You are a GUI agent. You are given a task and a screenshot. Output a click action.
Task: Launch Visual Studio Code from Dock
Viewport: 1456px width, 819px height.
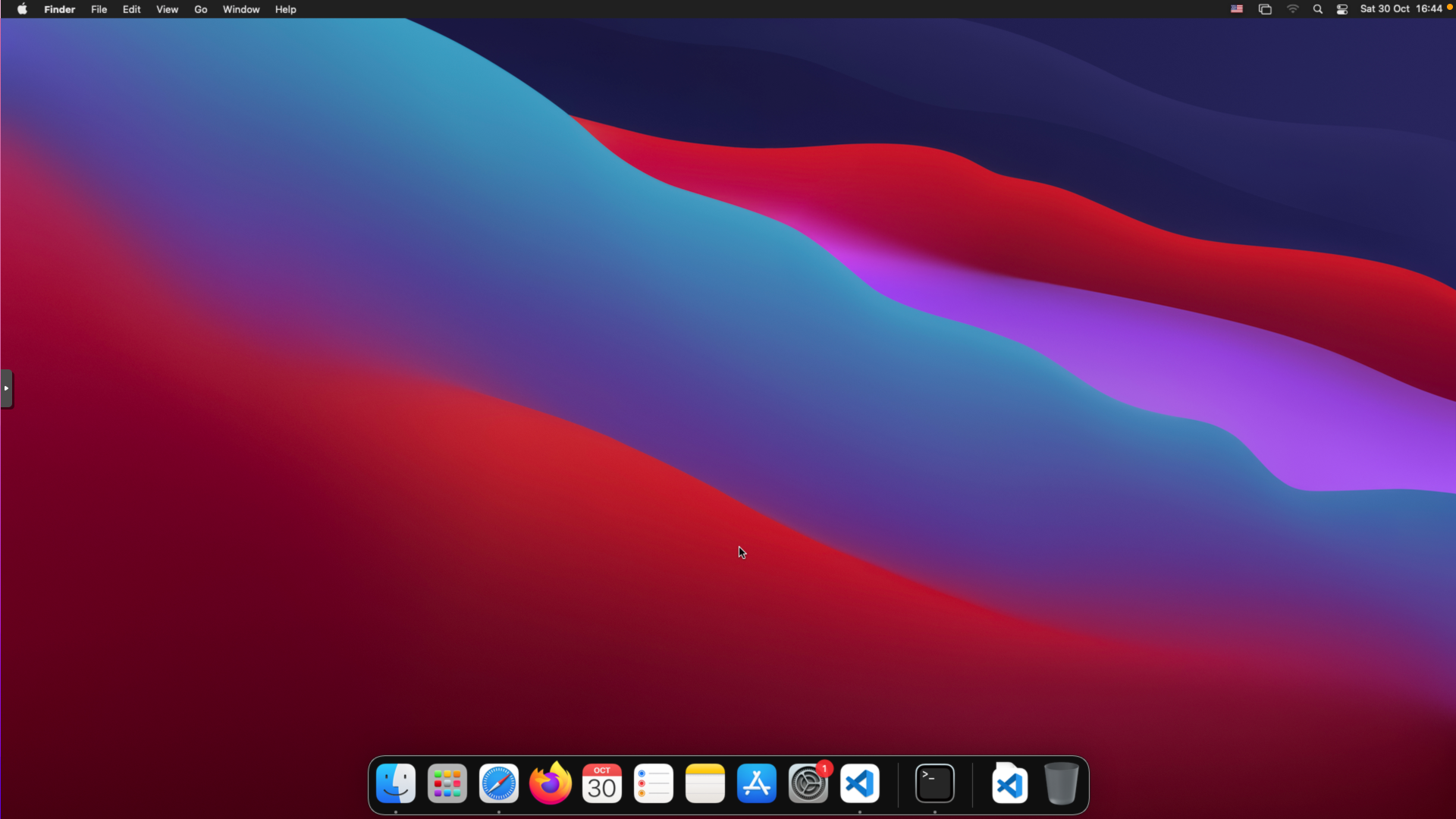[860, 783]
